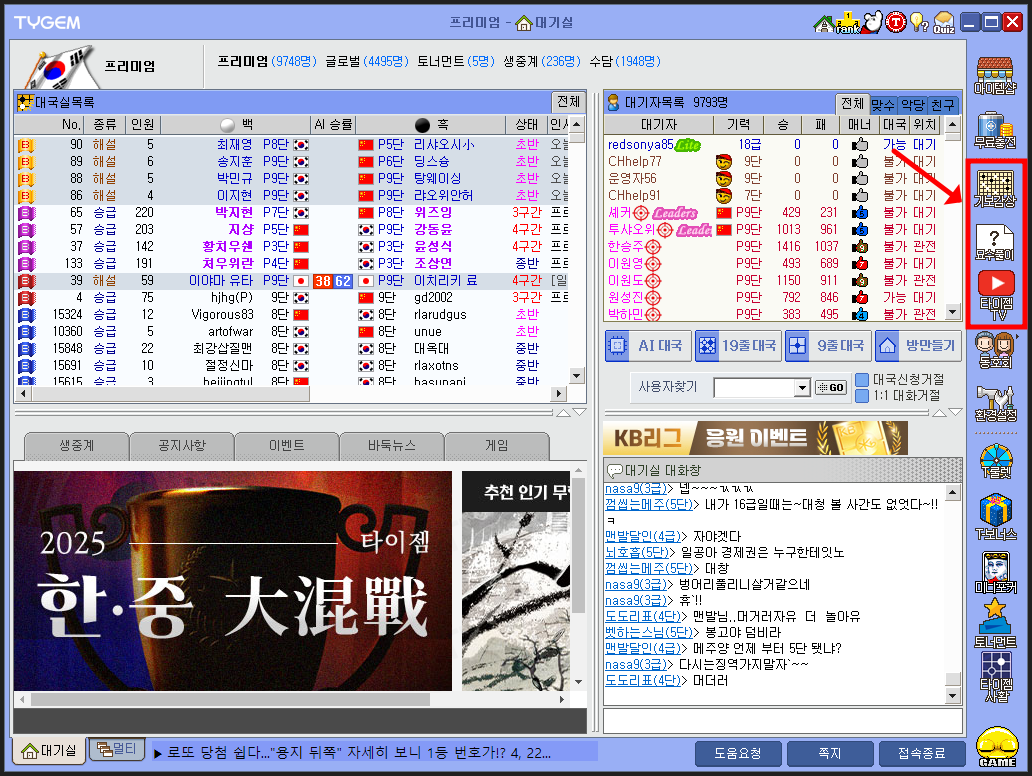The height and width of the screenshot is (776, 1032).
Task: Sort game list by 인원 column header
Action: [142, 124]
